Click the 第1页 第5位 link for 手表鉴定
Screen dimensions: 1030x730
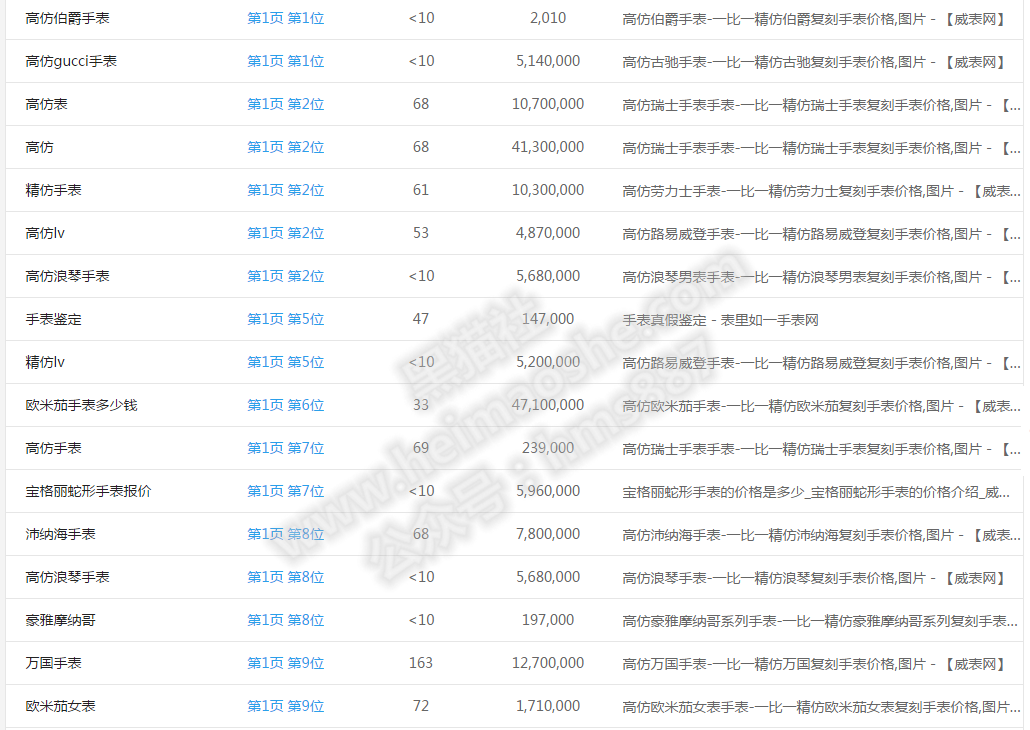pos(286,319)
